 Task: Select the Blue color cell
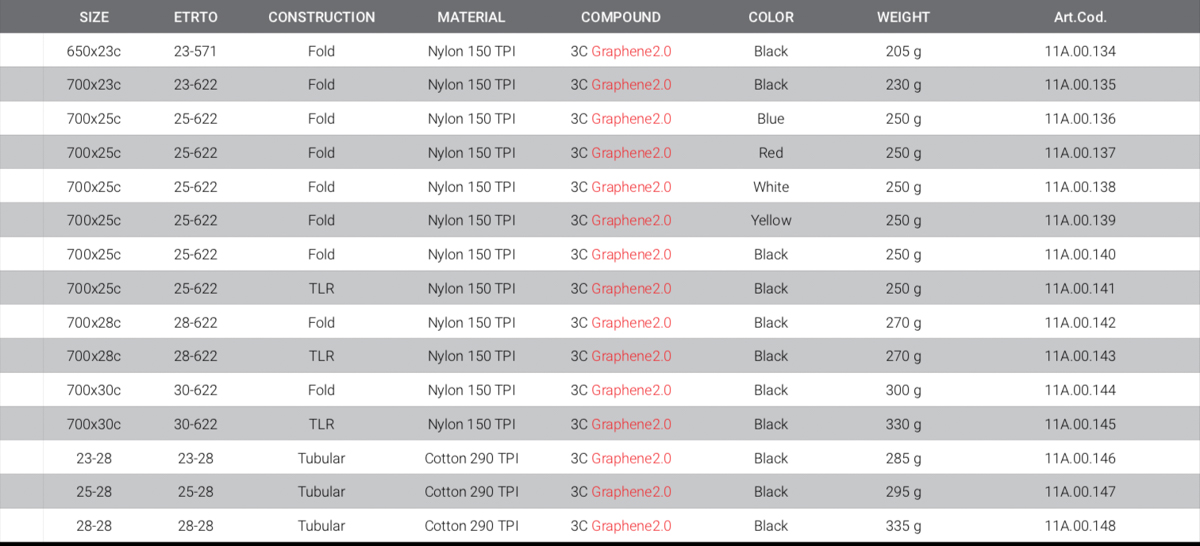pyautogui.click(x=771, y=119)
